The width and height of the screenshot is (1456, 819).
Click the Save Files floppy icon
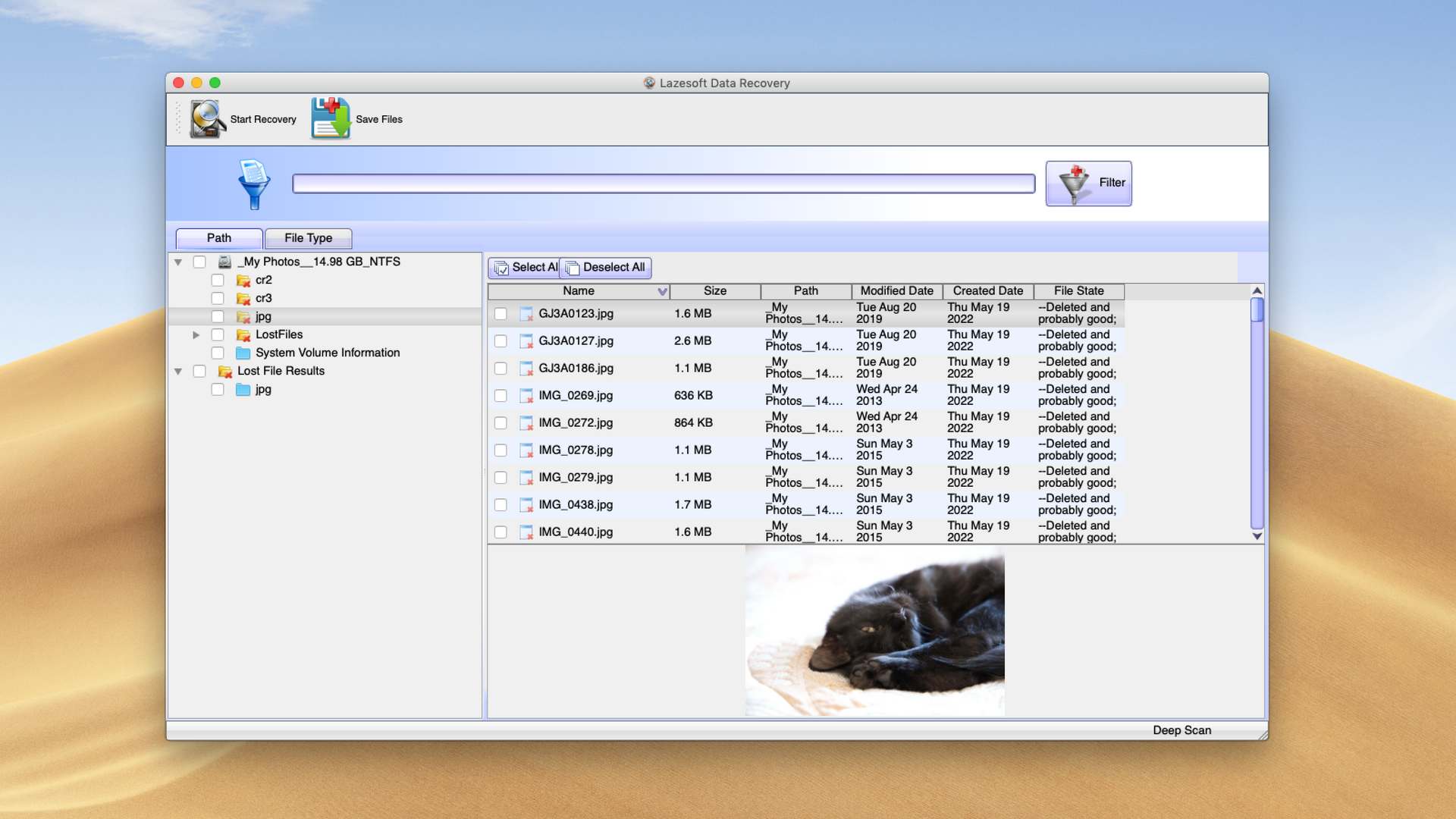pos(331,118)
